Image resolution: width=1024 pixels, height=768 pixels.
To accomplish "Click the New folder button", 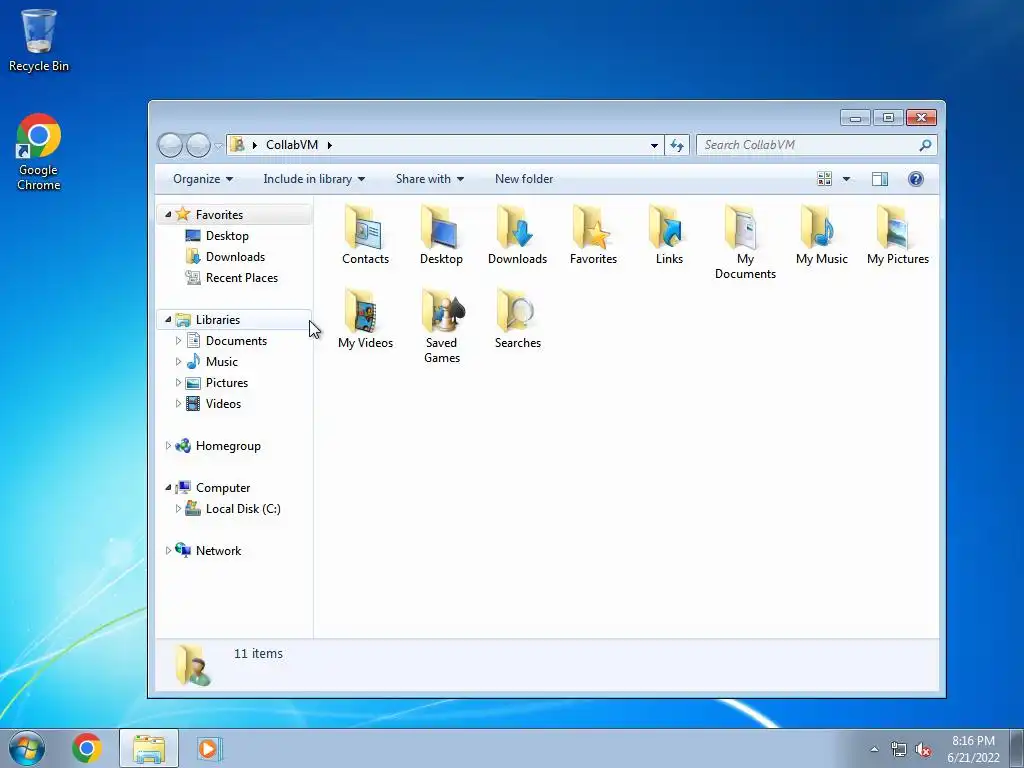I will click(x=524, y=179).
